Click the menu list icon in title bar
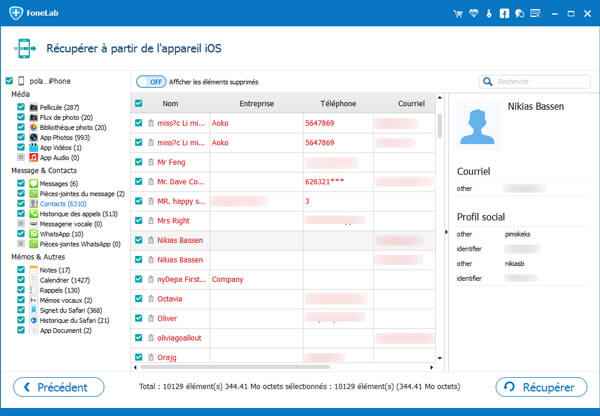Image resolution: width=600 pixels, height=416 pixels. point(535,14)
